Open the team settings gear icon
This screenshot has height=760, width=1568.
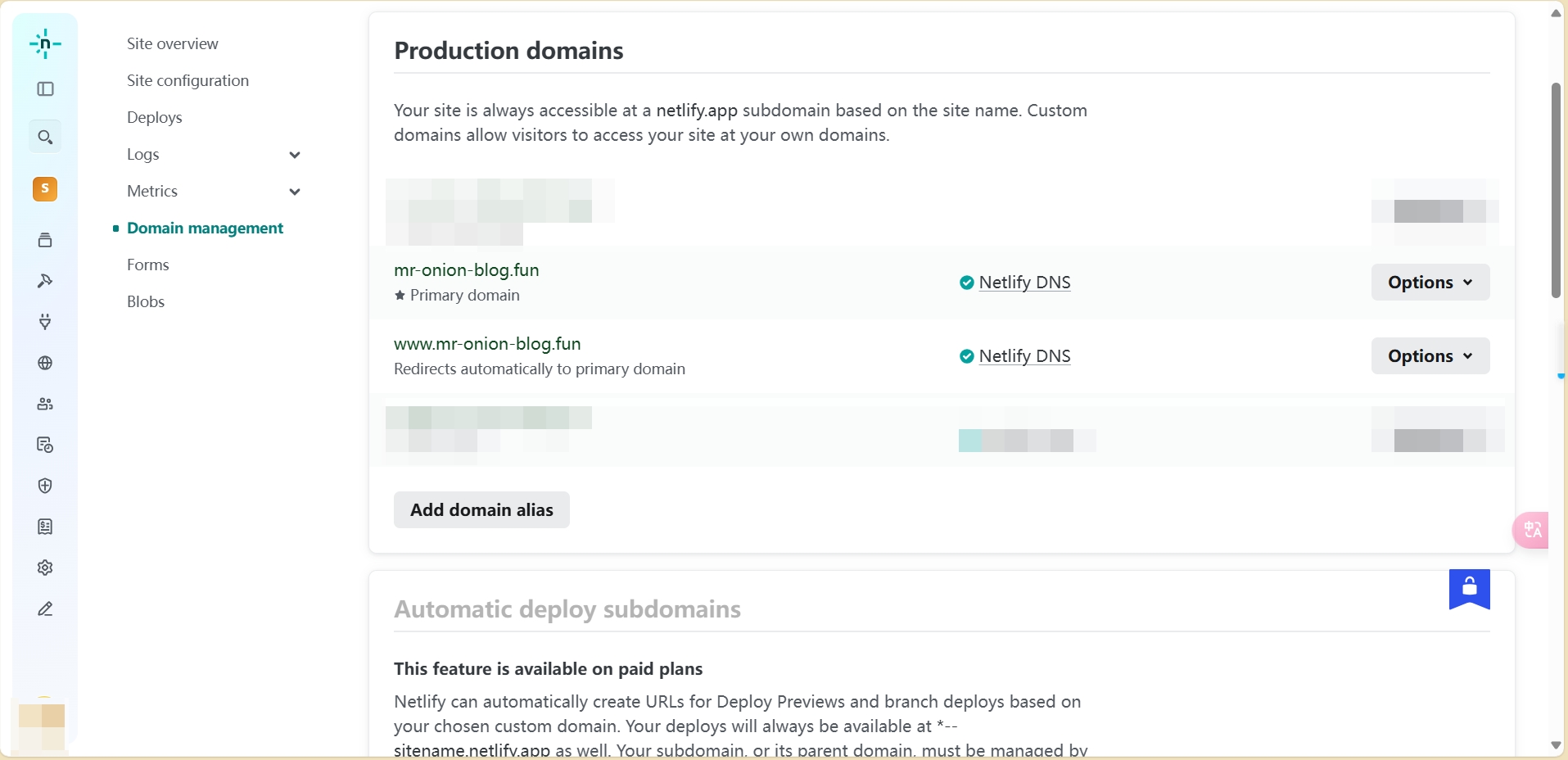(x=45, y=568)
